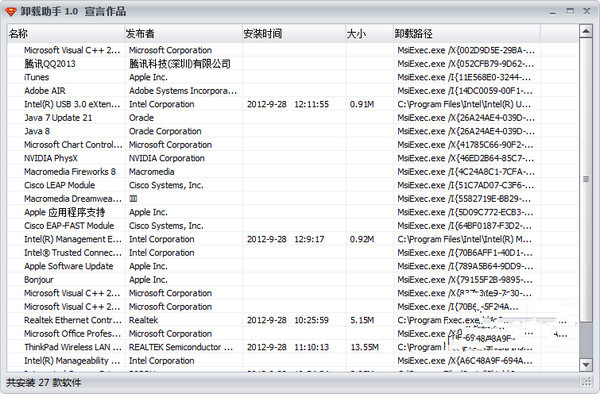Select the NVIDIA PhysX entry
This screenshot has width=600, height=394.
292,158
